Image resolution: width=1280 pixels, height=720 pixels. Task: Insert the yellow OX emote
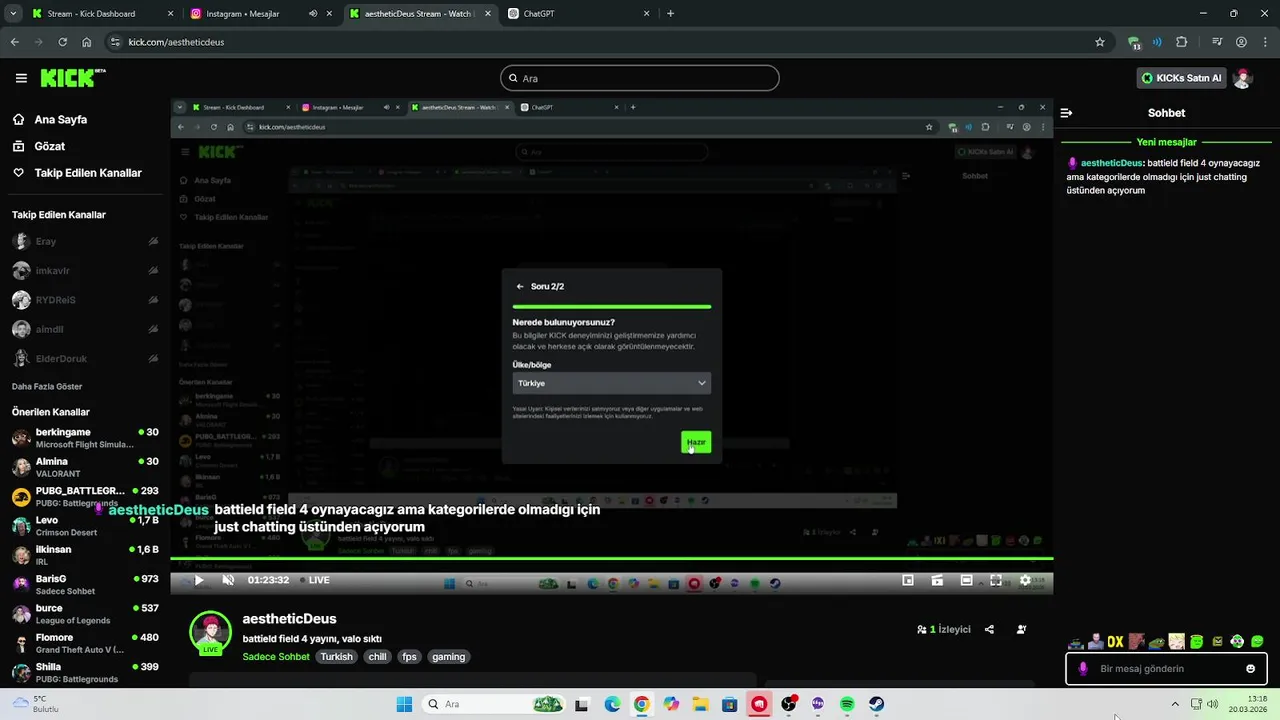(1115, 642)
